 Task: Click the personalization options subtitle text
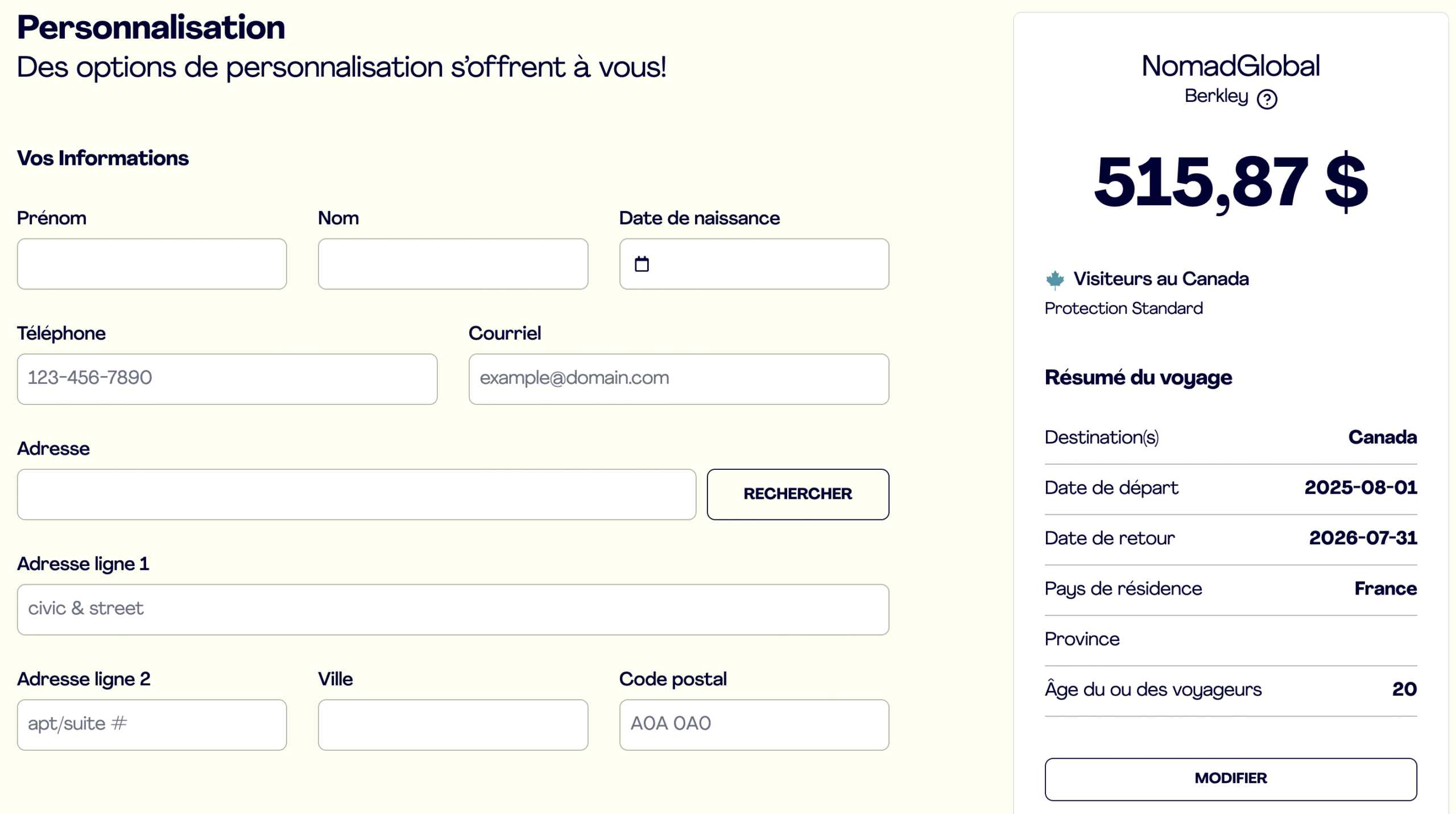[341, 67]
